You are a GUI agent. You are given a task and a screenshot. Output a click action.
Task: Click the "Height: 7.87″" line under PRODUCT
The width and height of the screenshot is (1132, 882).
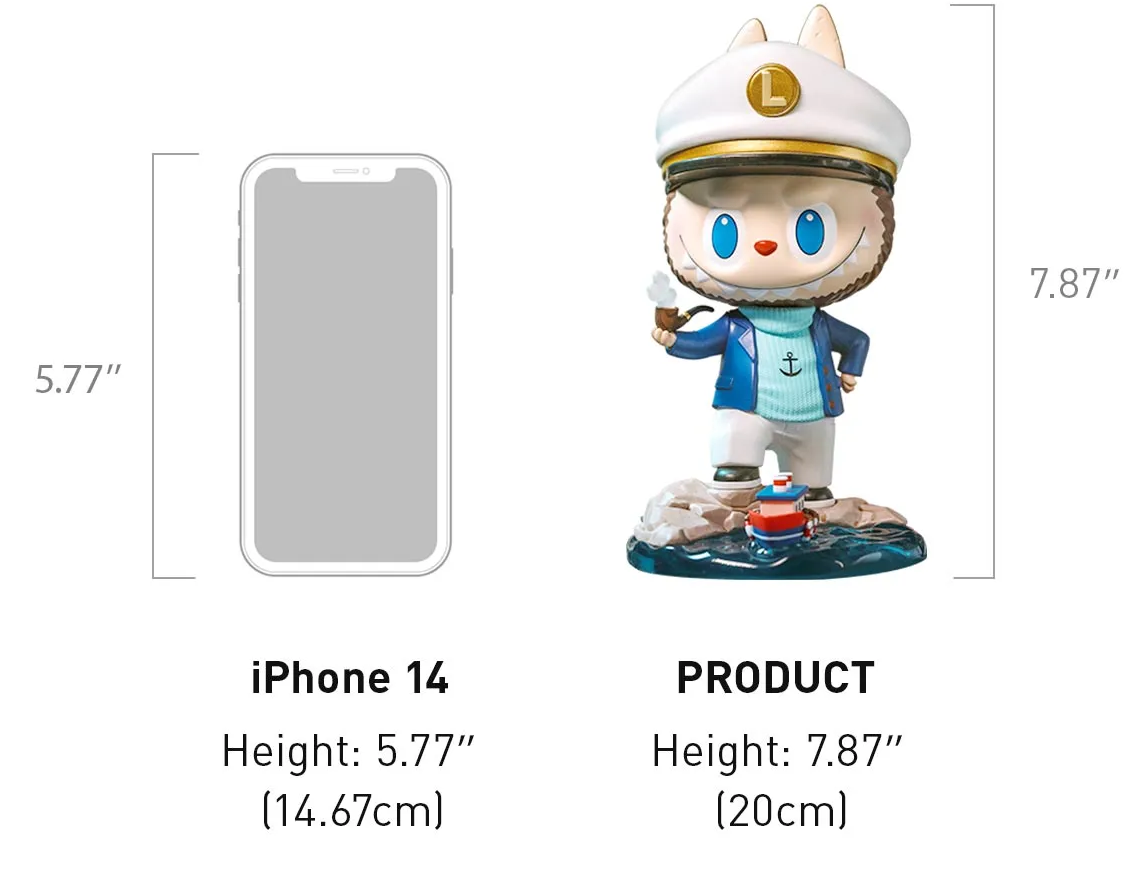coord(778,751)
